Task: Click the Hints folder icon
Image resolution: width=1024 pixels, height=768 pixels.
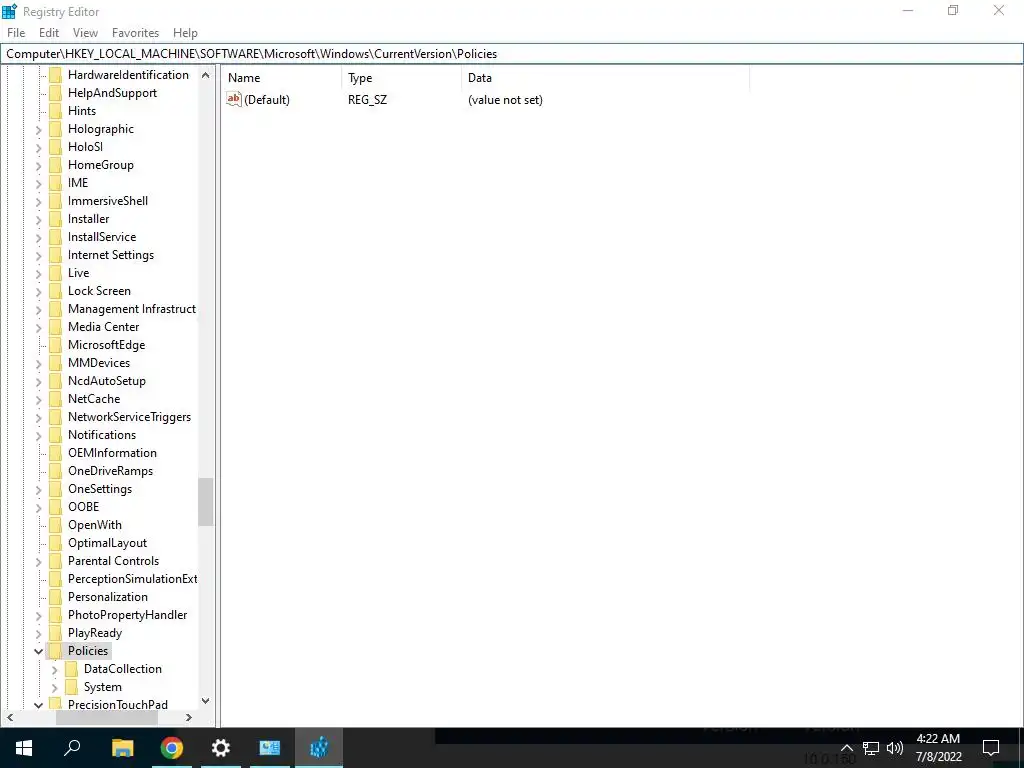Action: coord(56,111)
